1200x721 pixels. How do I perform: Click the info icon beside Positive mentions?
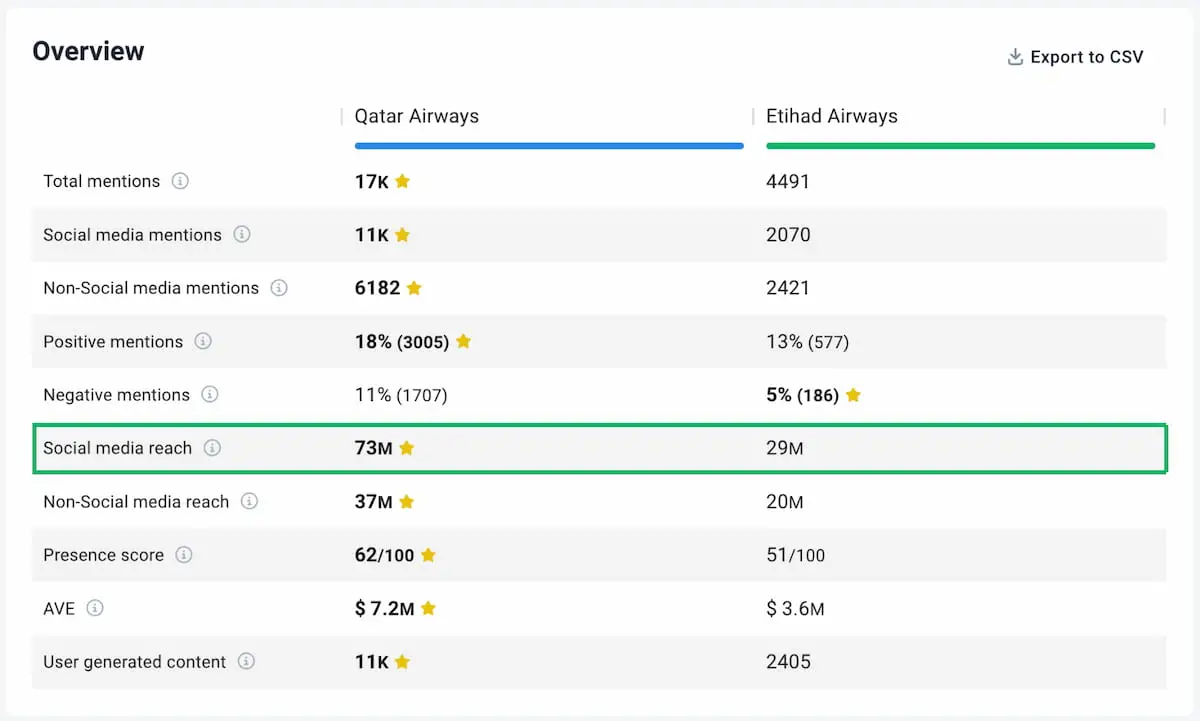point(205,341)
